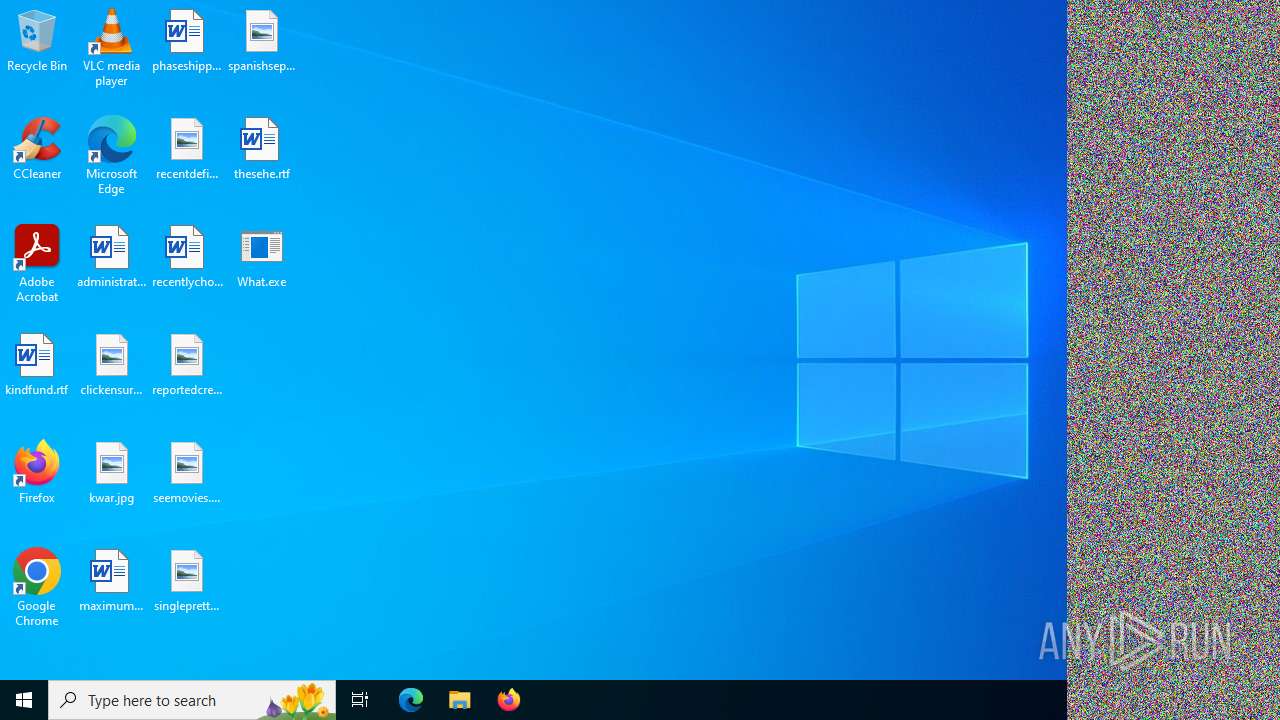Select the Firefox desktop shortcut
This screenshot has height=720, width=1280.
37,473
